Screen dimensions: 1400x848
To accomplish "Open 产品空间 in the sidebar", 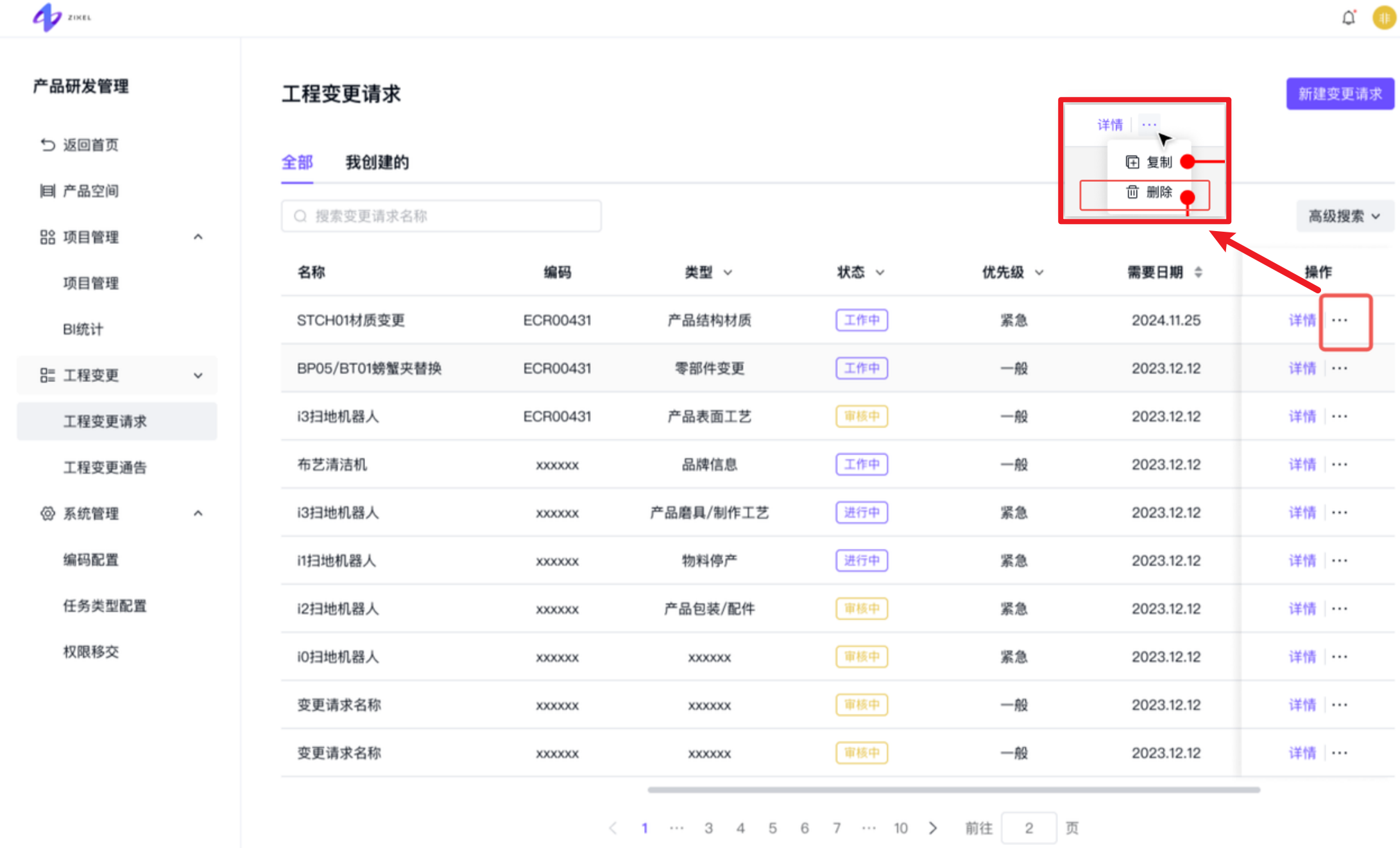I will 80,191.
